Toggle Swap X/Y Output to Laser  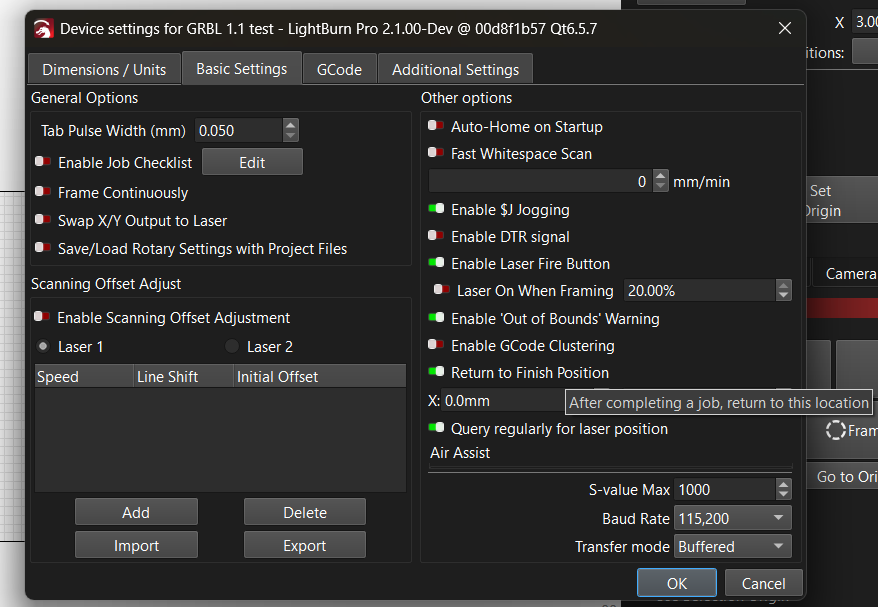[43, 220]
